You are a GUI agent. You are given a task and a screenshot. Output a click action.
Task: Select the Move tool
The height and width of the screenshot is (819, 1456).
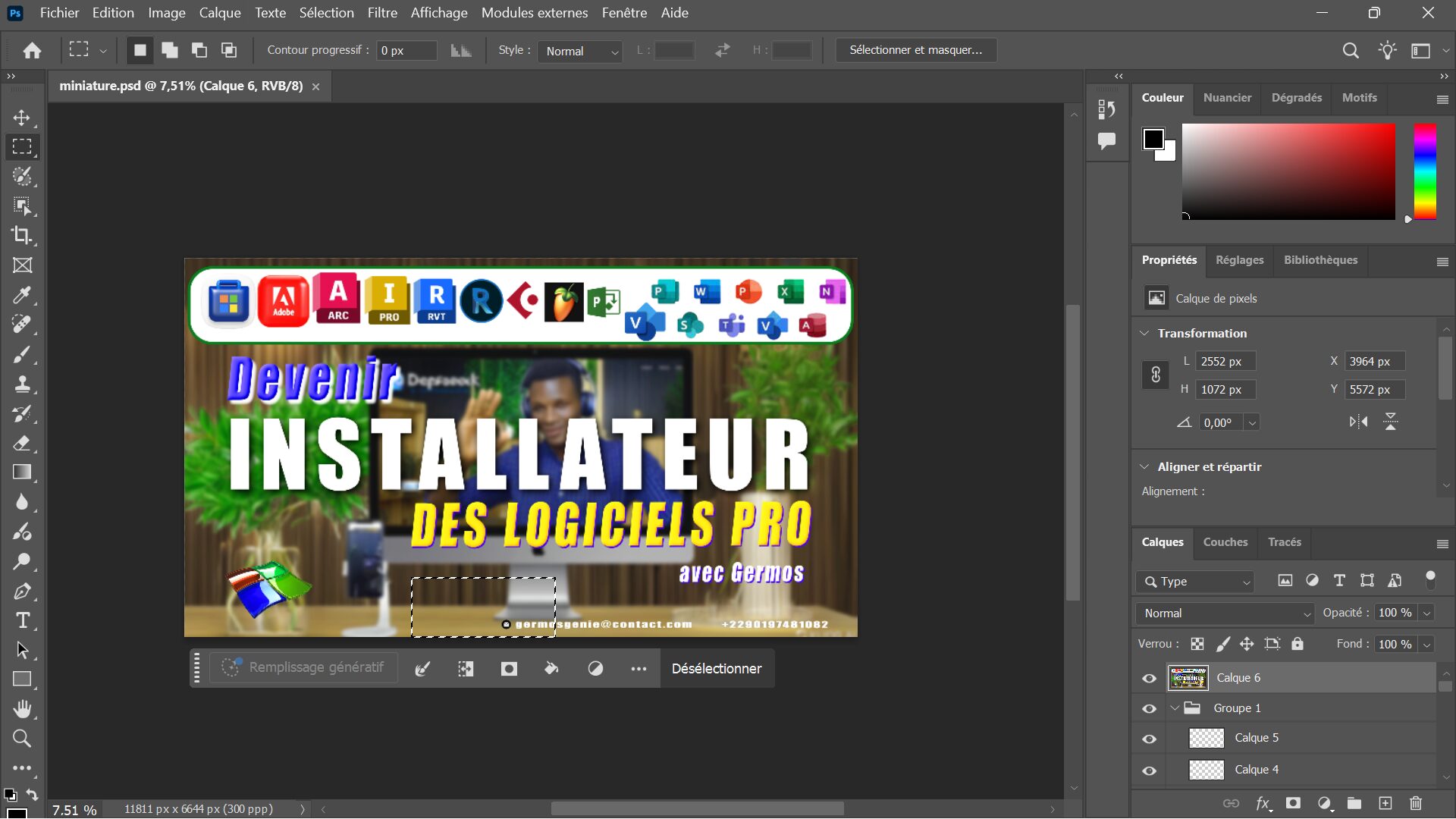pos(22,118)
